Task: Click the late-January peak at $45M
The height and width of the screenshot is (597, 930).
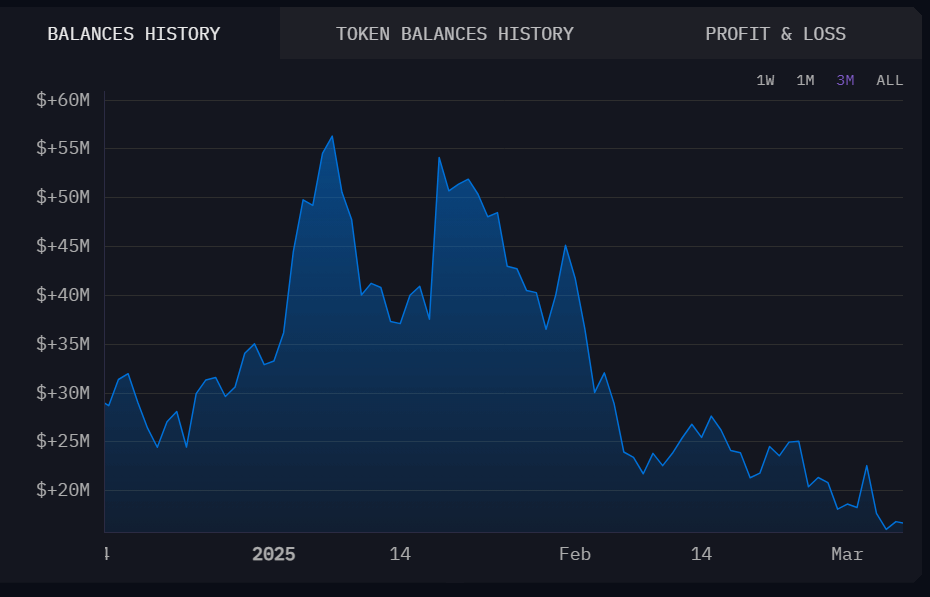Action: [x=566, y=245]
